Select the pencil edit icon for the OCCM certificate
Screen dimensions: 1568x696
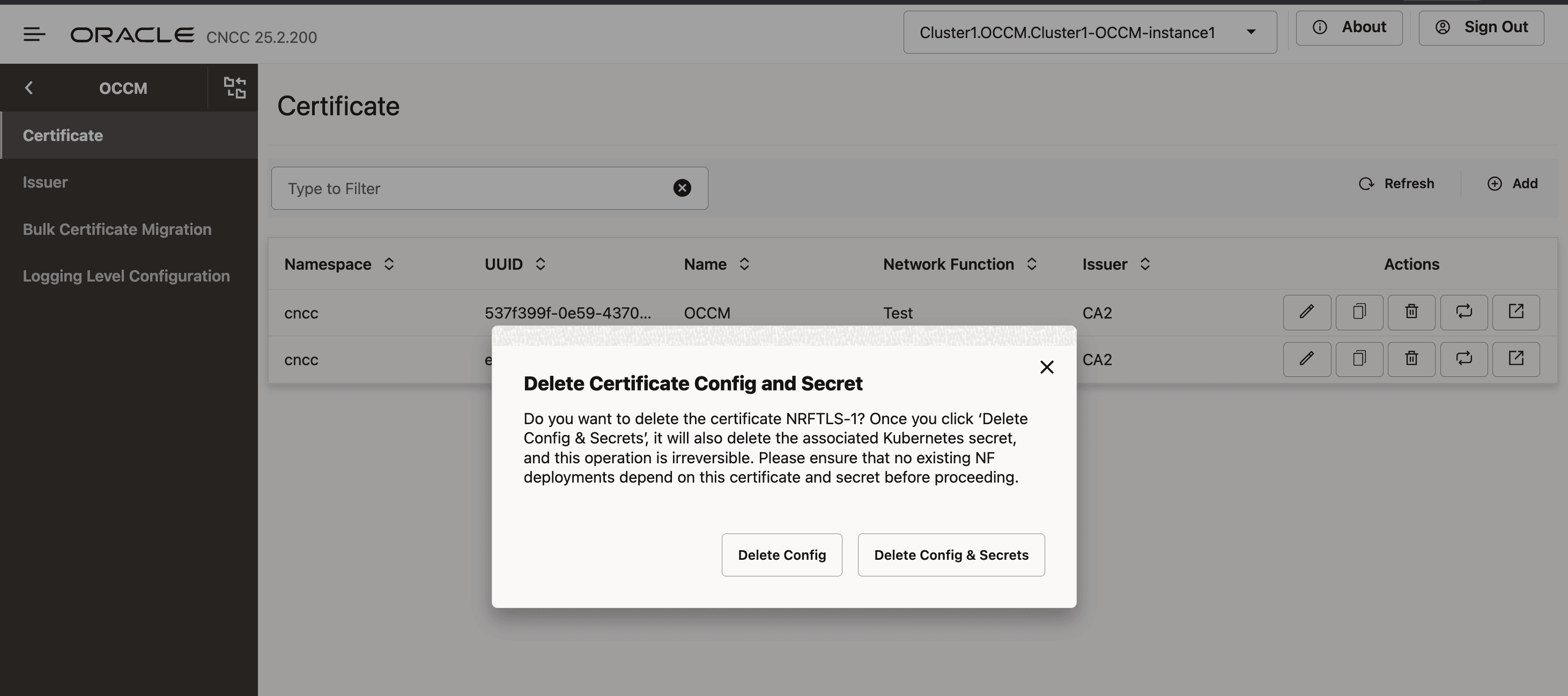point(1306,312)
